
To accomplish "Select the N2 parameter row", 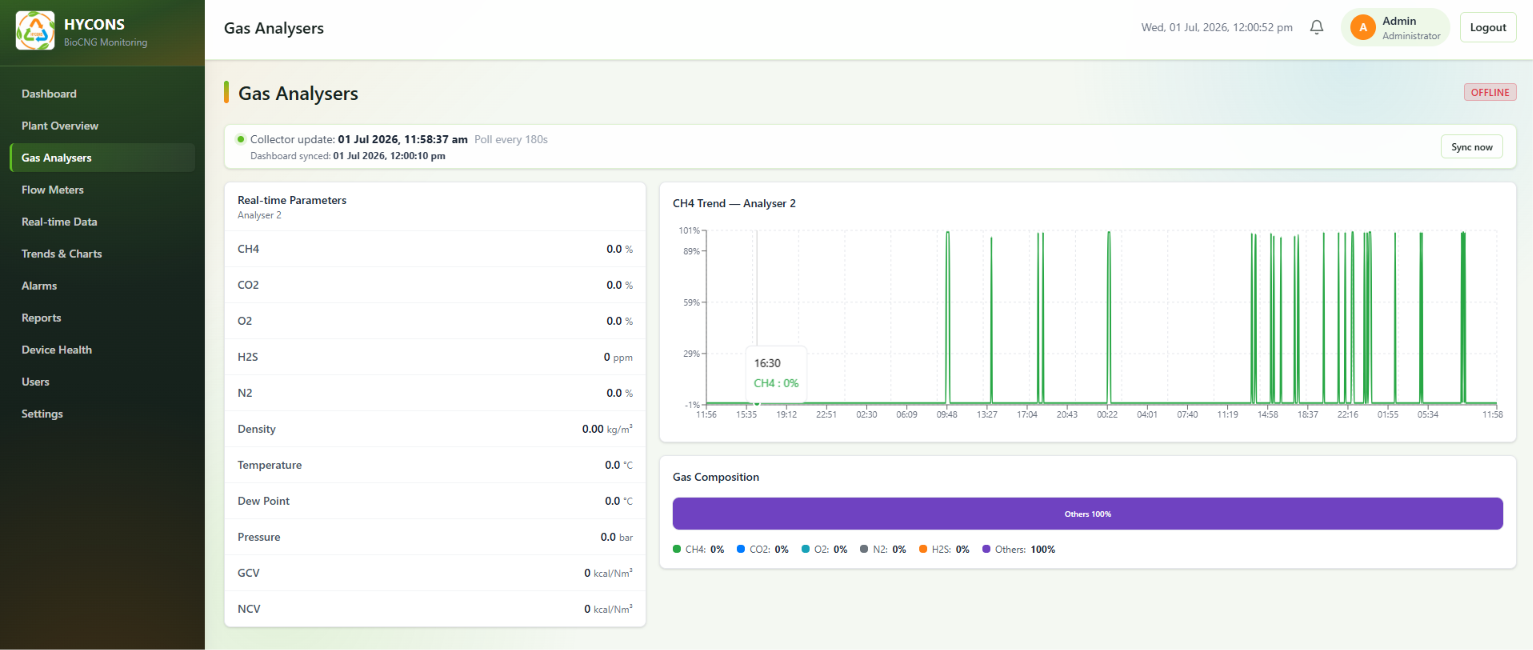I will 435,393.
